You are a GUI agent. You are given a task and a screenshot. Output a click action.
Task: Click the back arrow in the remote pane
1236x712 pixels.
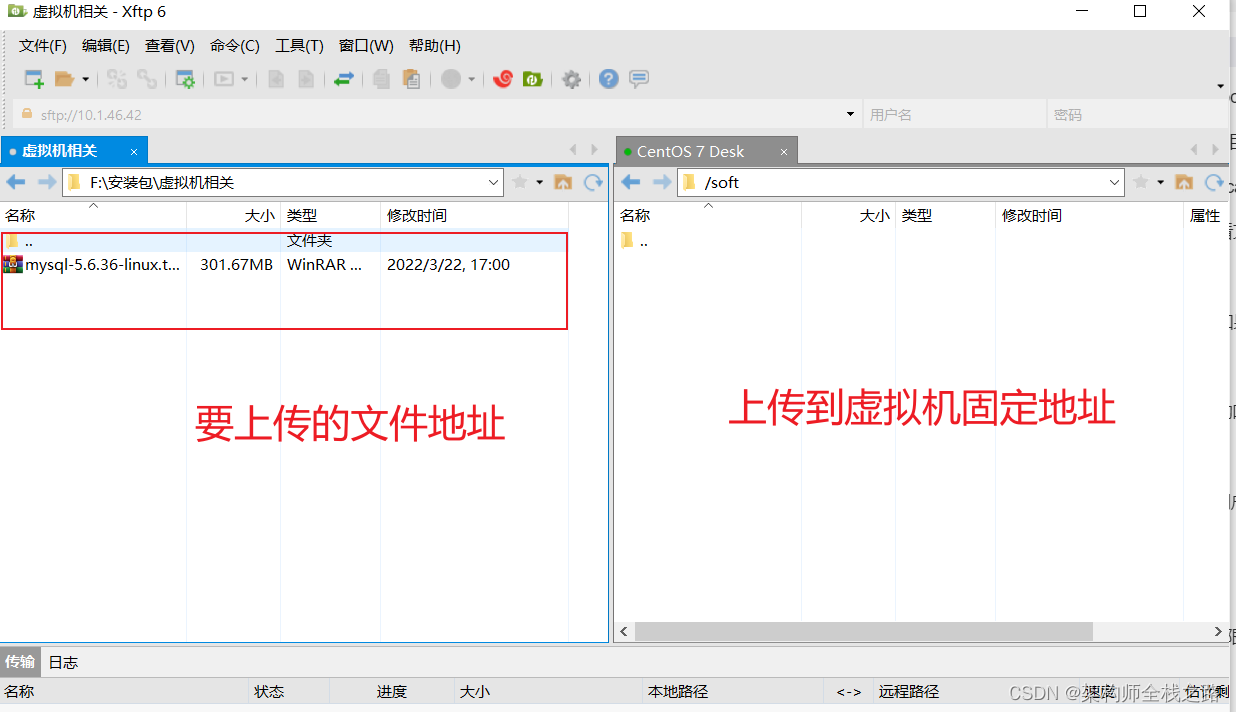click(x=630, y=182)
